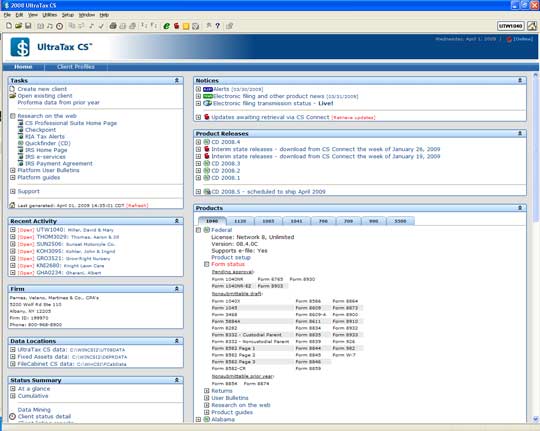Select the 1065 products tab

(x=268, y=221)
